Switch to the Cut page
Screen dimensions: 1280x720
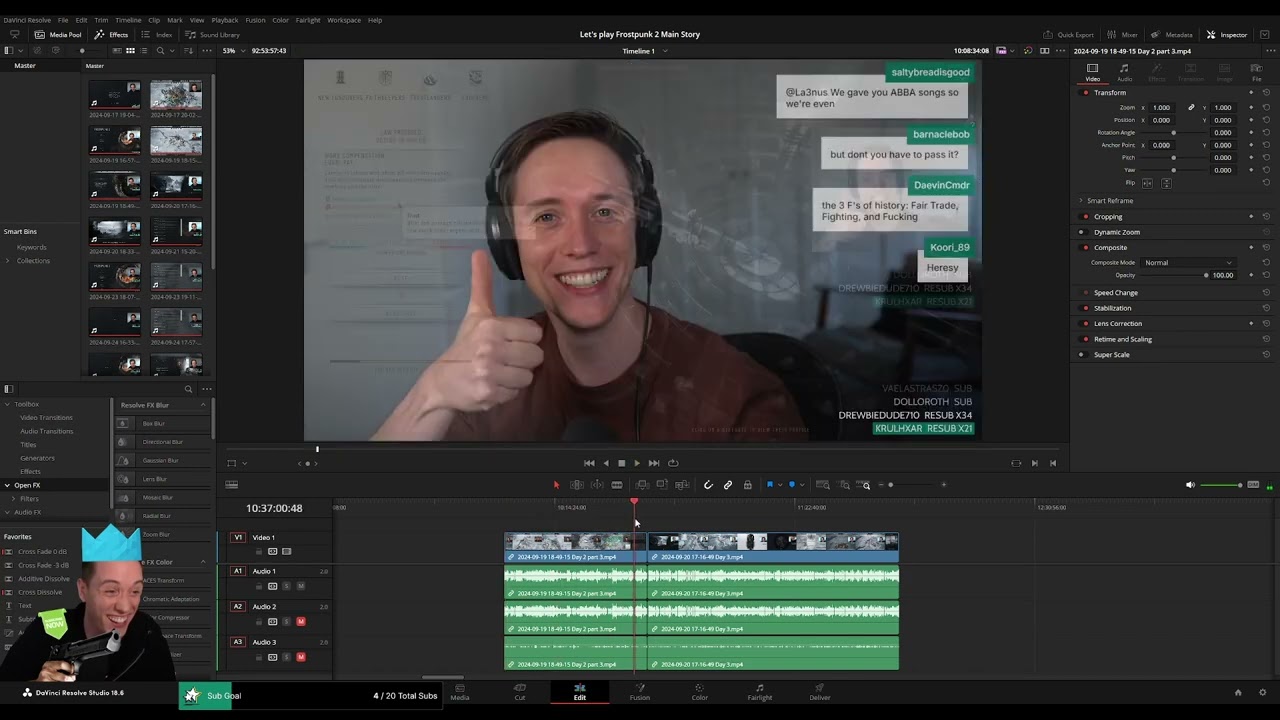click(x=519, y=691)
